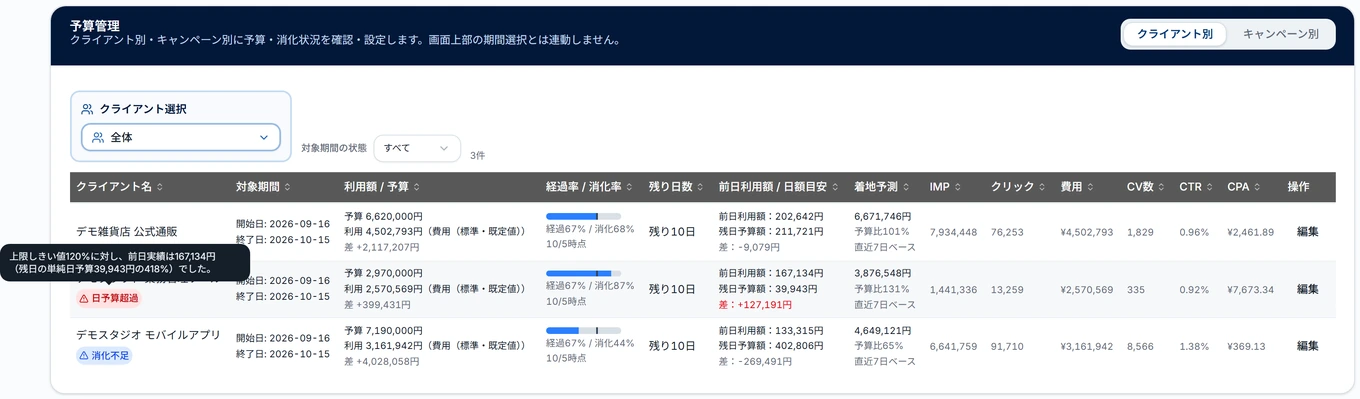1360x399 pixels.
Task: Switch to キャンペーン別 view
Action: tap(1280, 33)
